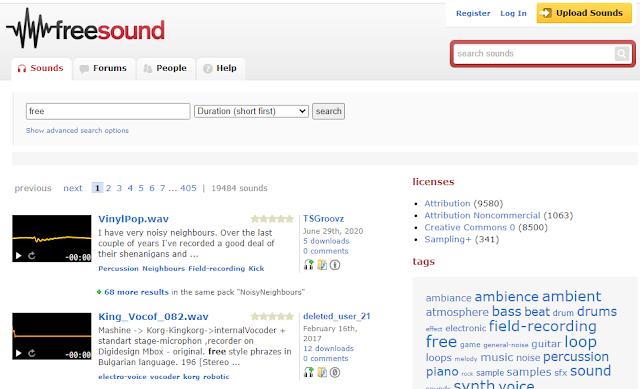This screenshot has width=640, height=389.
Task: Play the VinylPop.wav sound
Action: coord(18,256)
